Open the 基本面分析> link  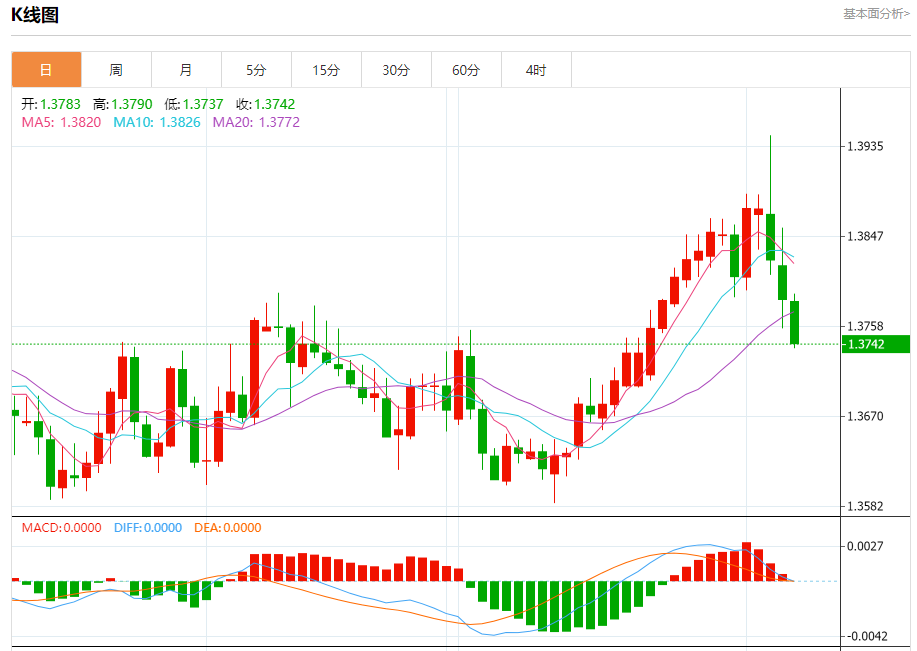(876, 14)
